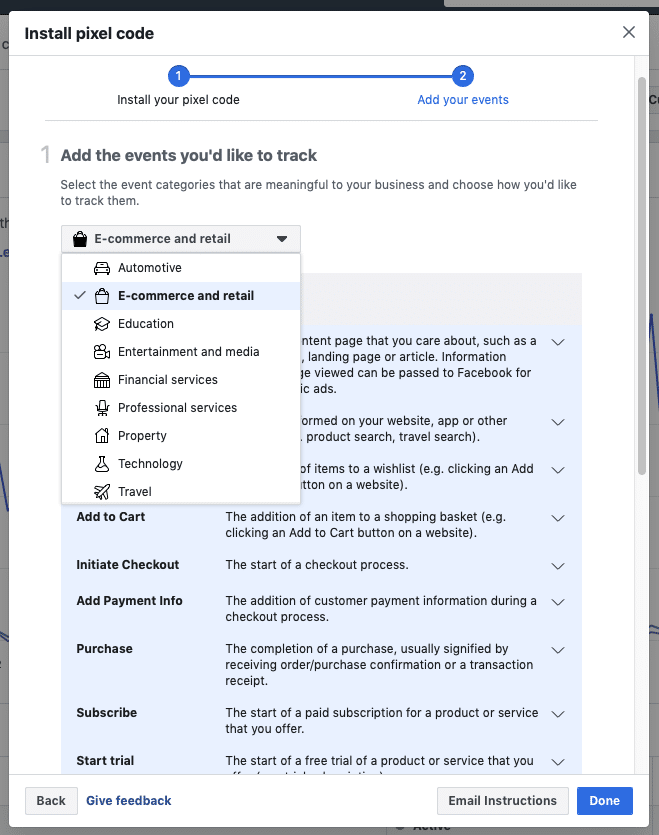Screen dimensions: 659x835
Task: Go to step 1 Install your pixel code
Action: 178,76
